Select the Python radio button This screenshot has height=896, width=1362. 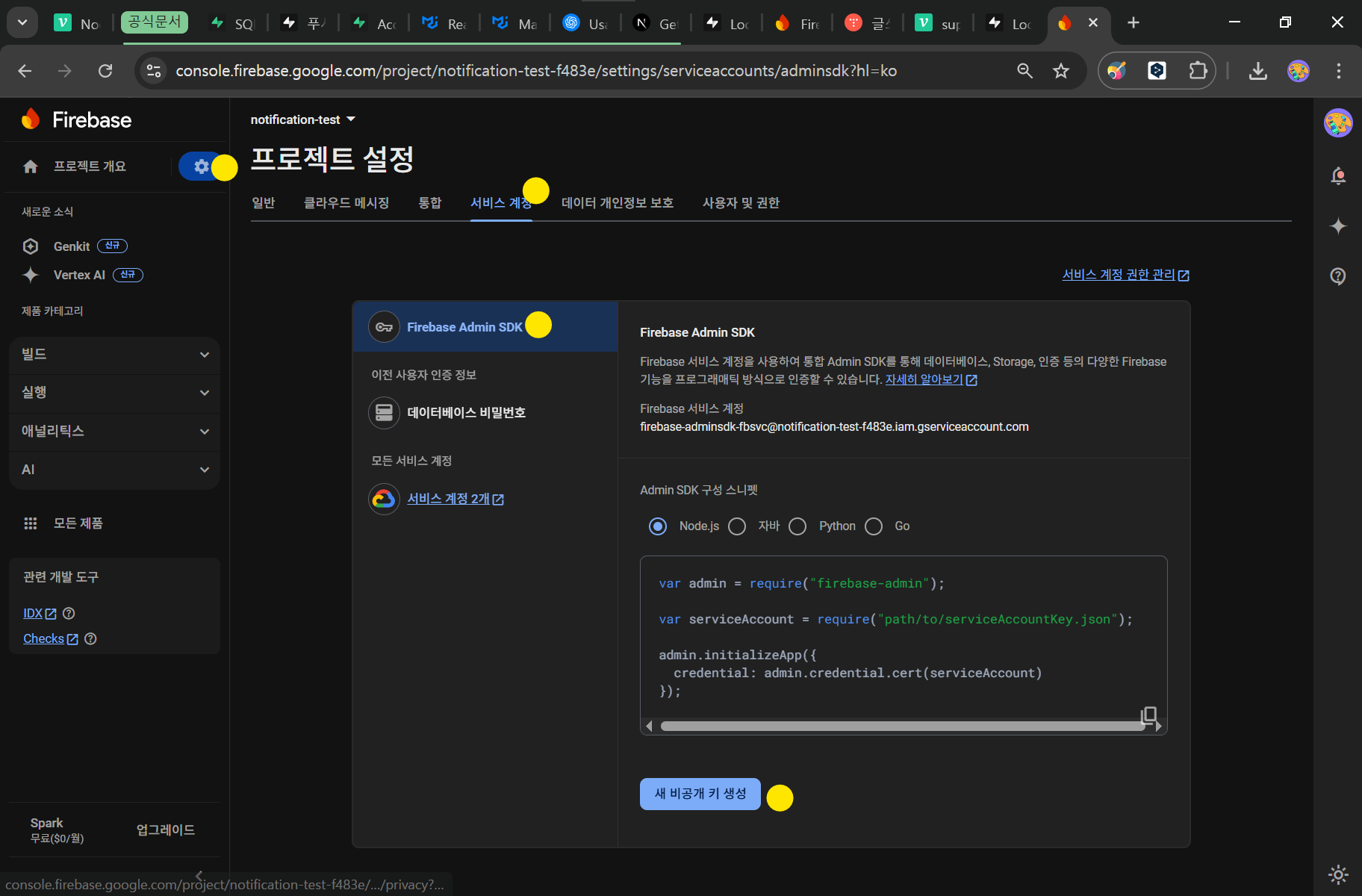797,526
